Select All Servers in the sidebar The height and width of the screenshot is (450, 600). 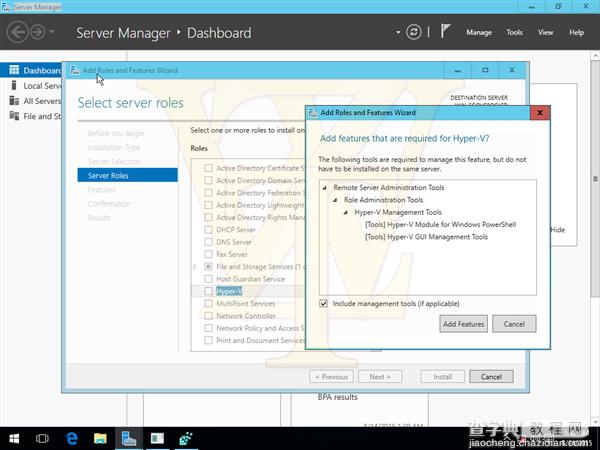(x=31, y=101)
